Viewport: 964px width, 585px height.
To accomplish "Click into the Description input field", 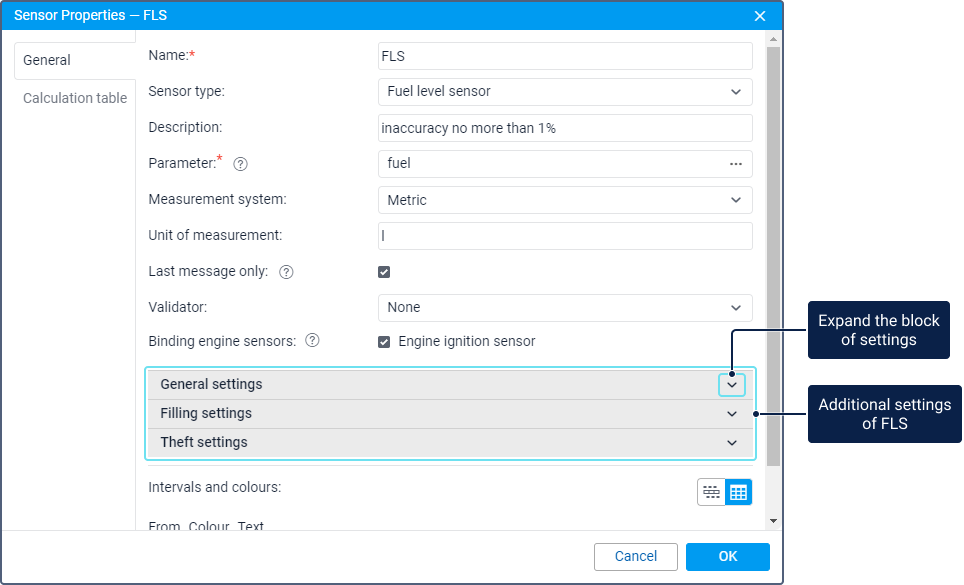I will [x=565, y=128].
